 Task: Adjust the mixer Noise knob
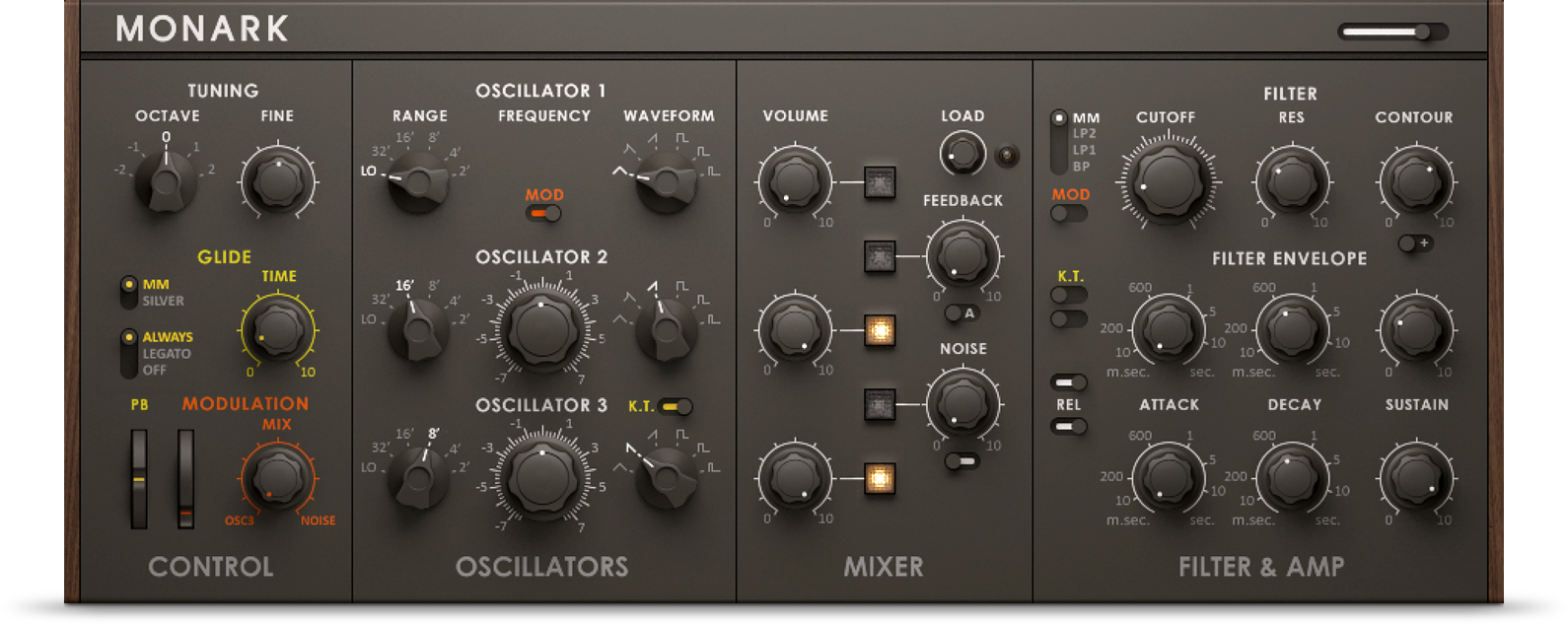pos(962,403)
